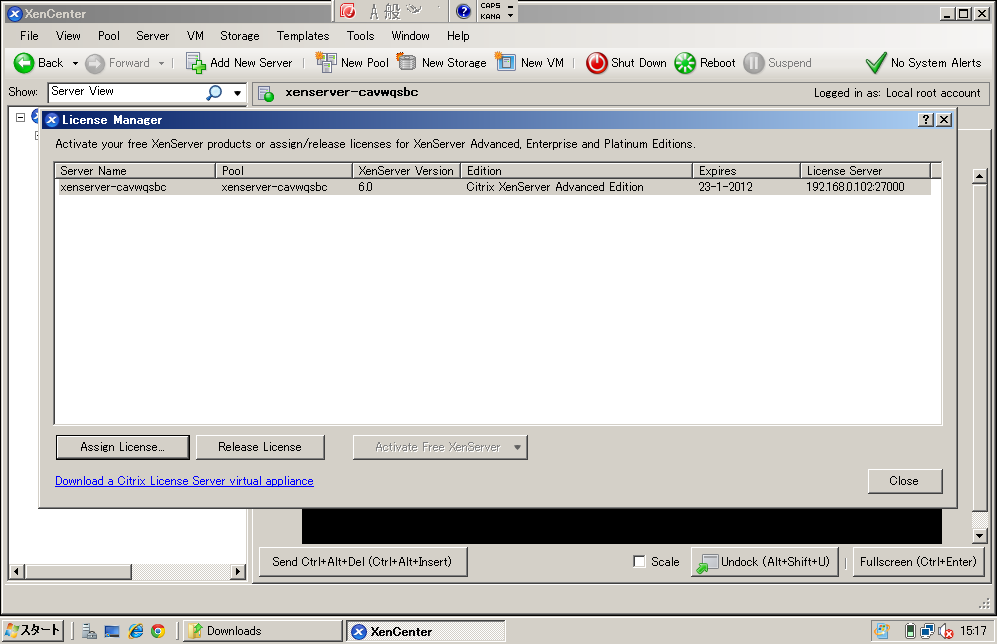Open the Windows Start button

[32, 631]
